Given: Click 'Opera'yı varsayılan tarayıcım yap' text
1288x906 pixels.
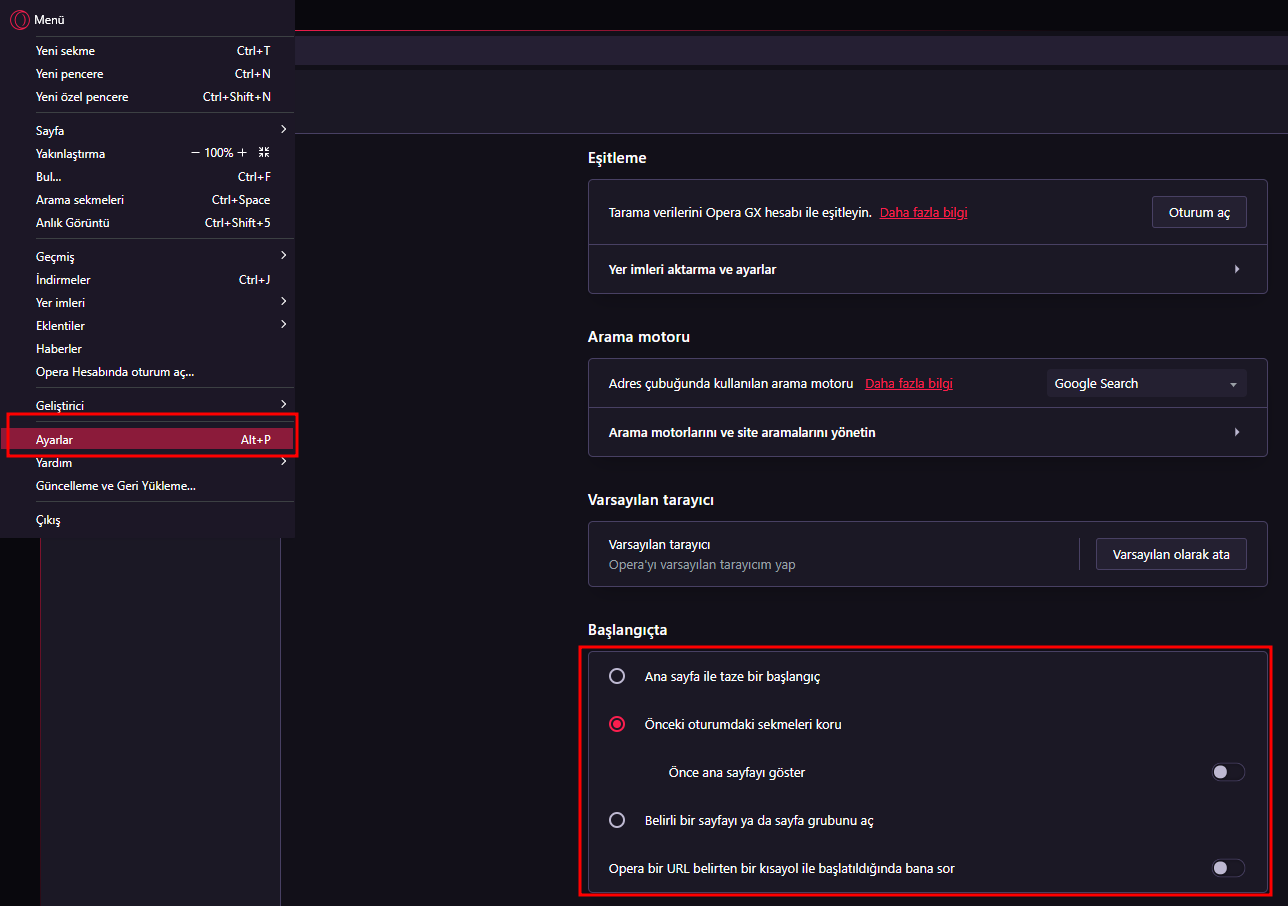Looking at the screenshot, I should click(x=702, y=565).
